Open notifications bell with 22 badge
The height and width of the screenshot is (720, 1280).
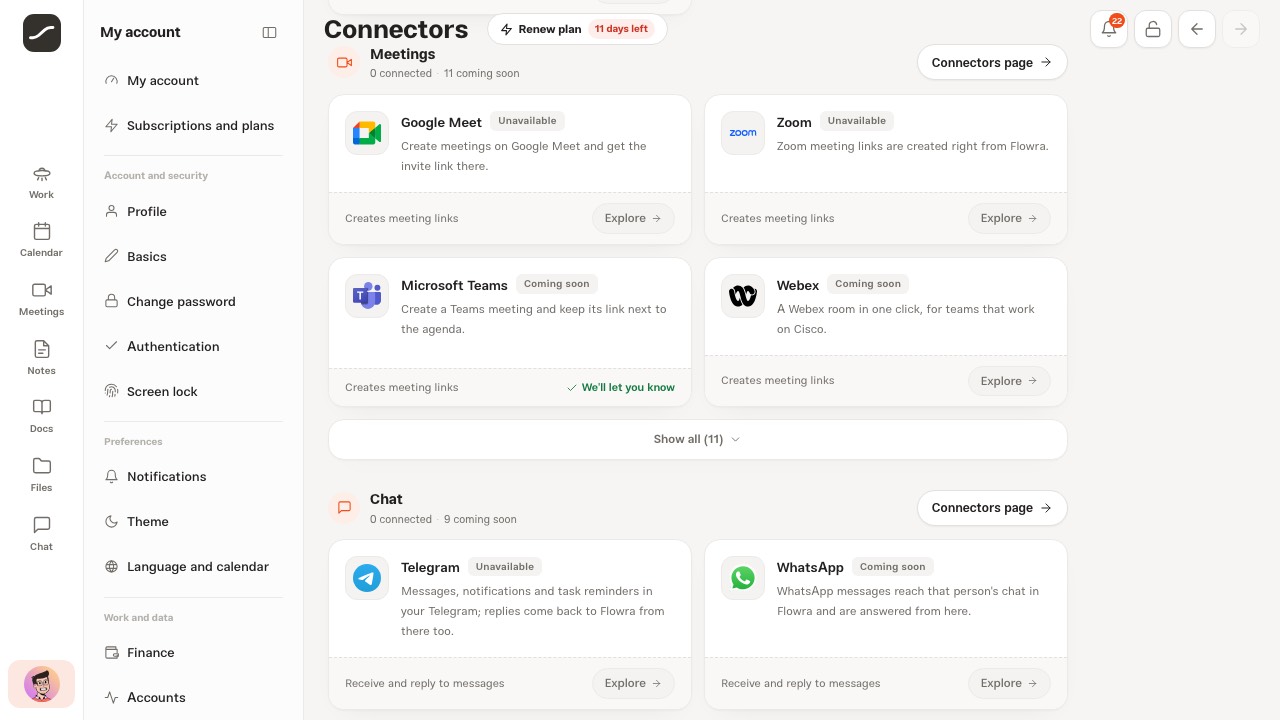[1109, 29]
